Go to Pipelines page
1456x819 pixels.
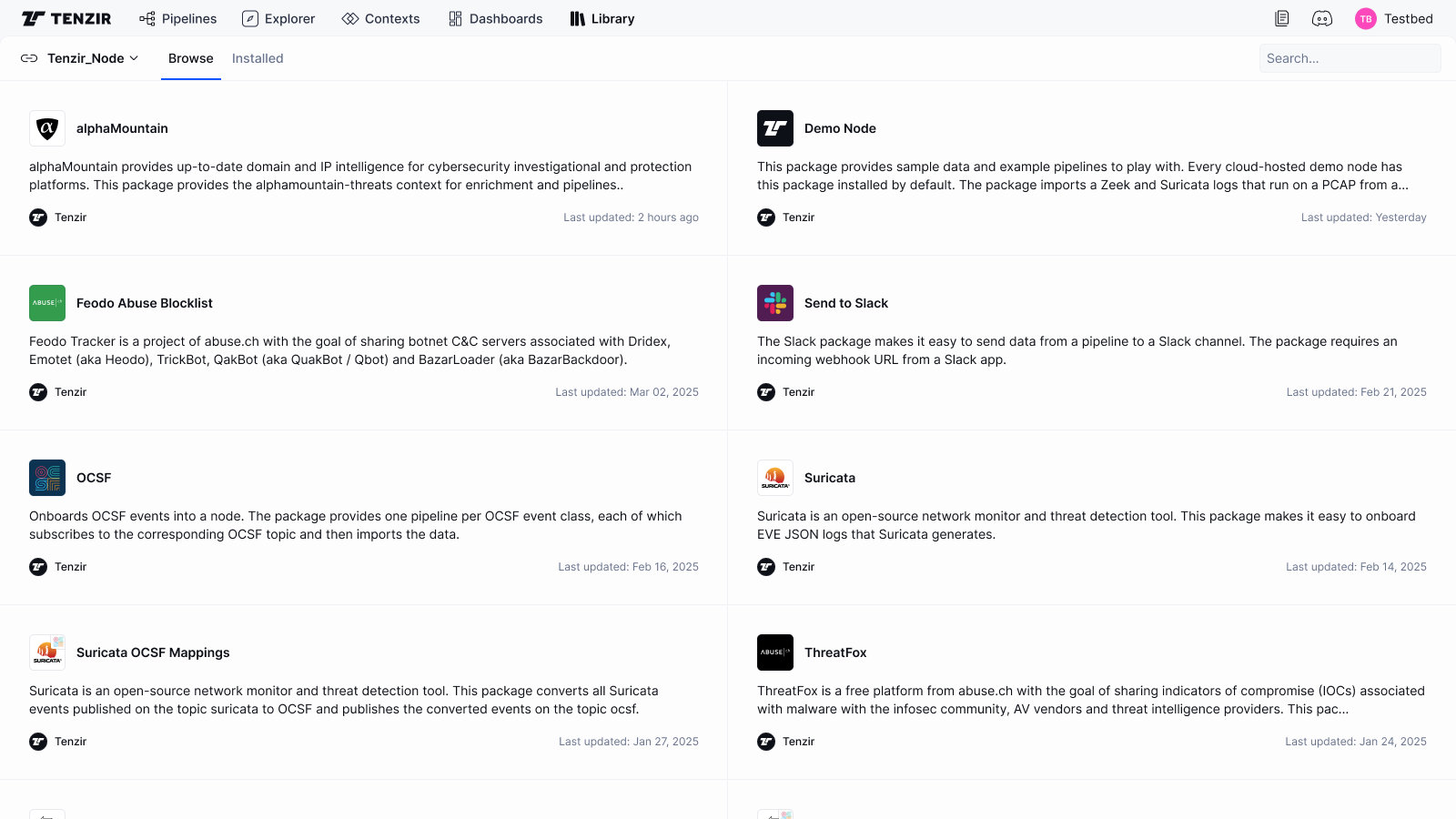pos(178,18)
